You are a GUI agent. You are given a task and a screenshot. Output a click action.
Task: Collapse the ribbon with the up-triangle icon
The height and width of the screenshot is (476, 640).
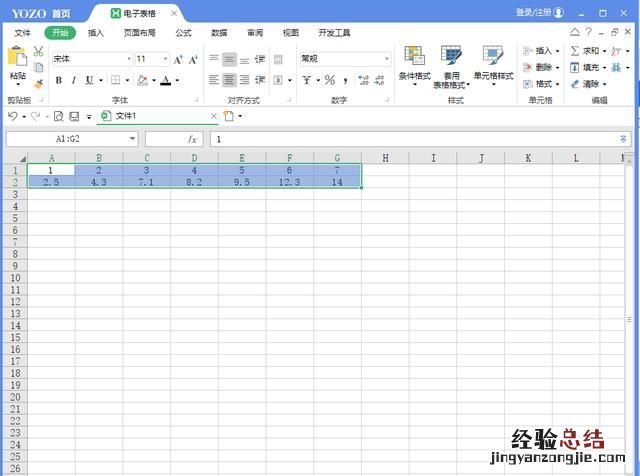(x=575, y=32)
